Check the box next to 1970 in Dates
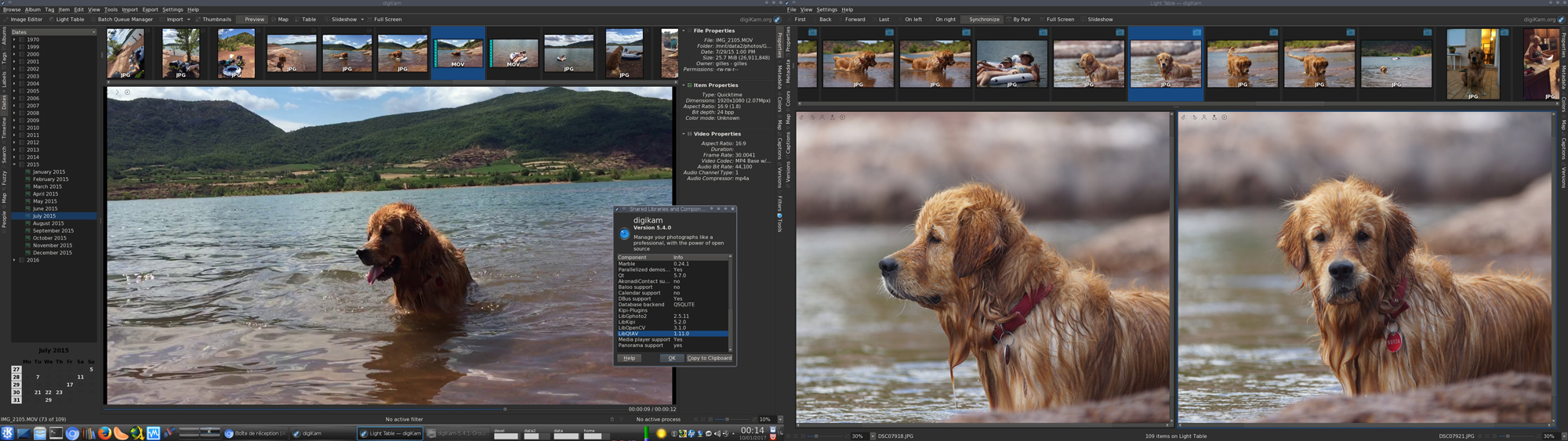 (x=23, y=39)
